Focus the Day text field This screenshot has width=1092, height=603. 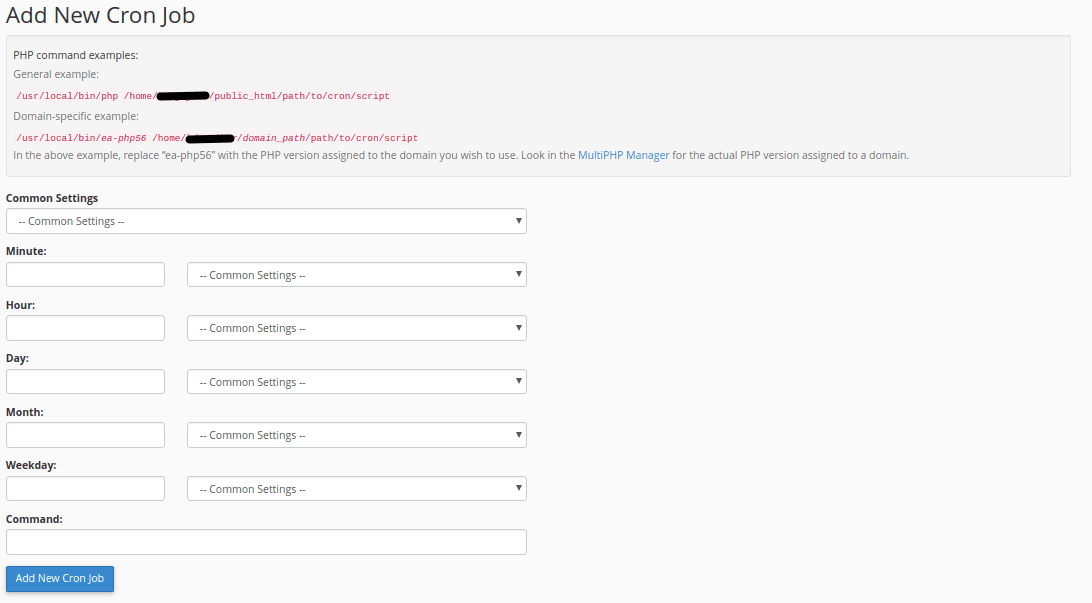pyautogui.click(x=86, y=382)
